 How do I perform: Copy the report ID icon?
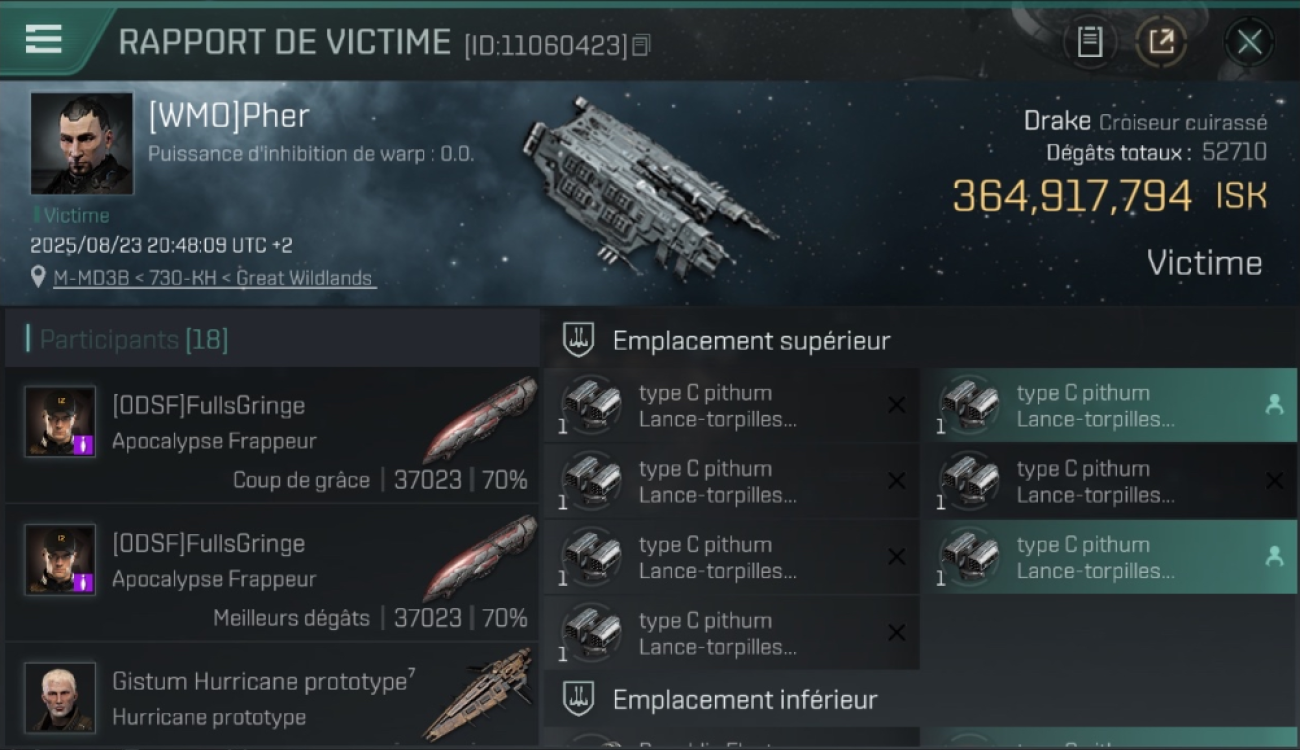642,45
